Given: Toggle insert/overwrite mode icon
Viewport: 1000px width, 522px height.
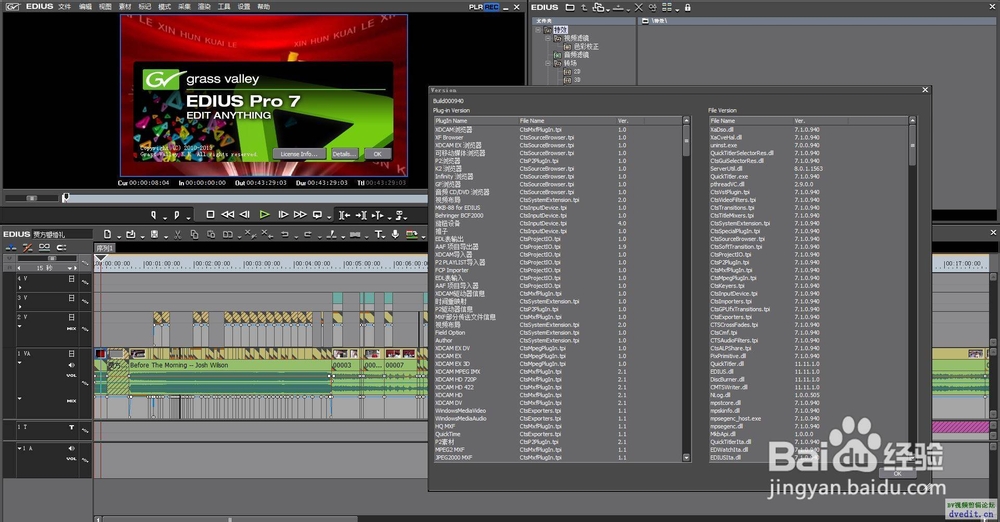Looking at the screenshot, I should tap(11, 248).
